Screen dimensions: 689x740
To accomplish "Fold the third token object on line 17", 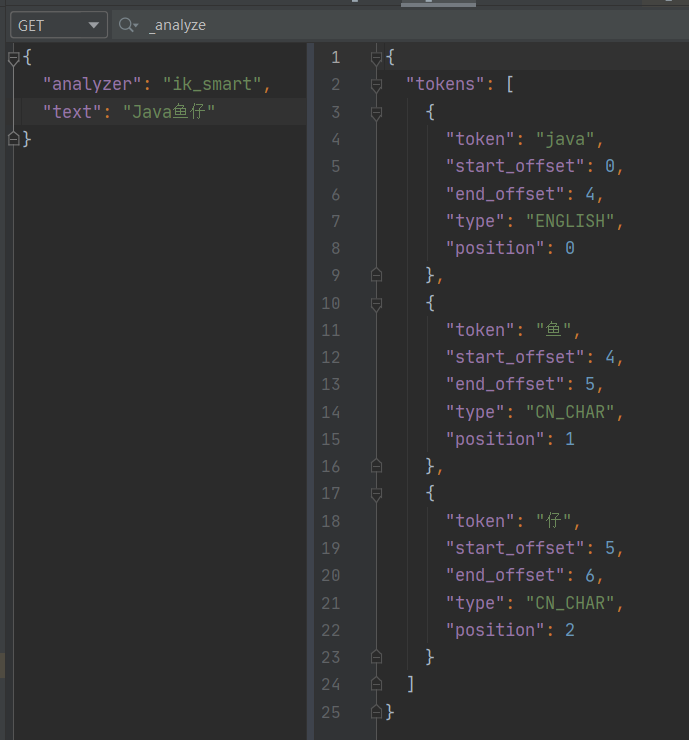I will click(x=376, y=494).
